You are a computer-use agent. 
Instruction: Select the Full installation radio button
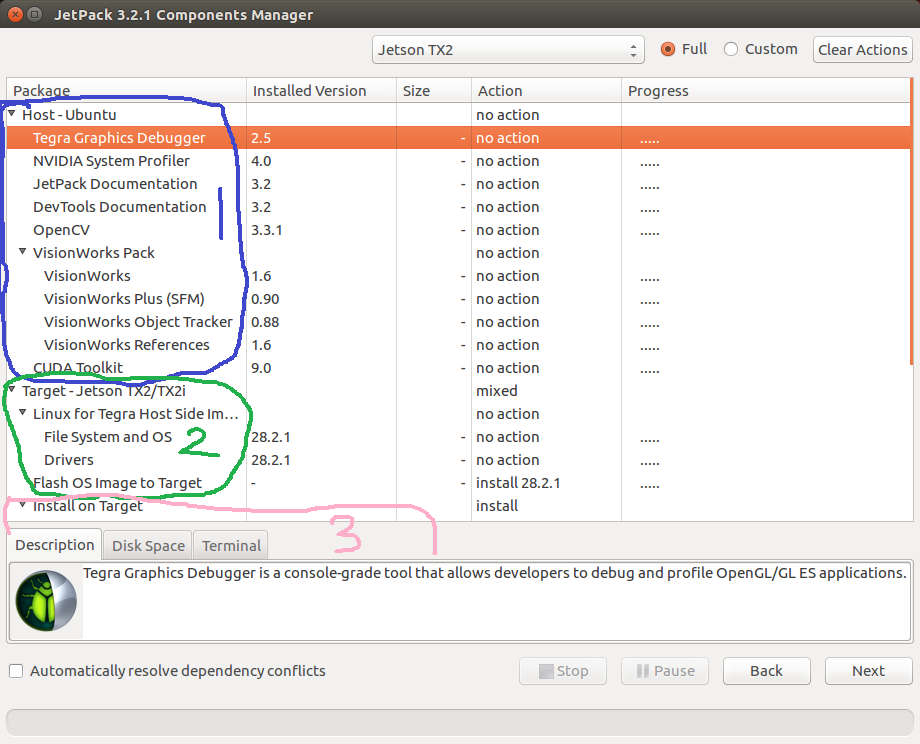point(668,49)
